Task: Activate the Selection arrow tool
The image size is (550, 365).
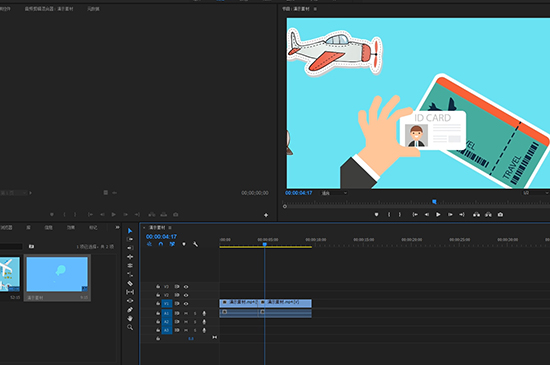Action: click(x=130, y=231)
